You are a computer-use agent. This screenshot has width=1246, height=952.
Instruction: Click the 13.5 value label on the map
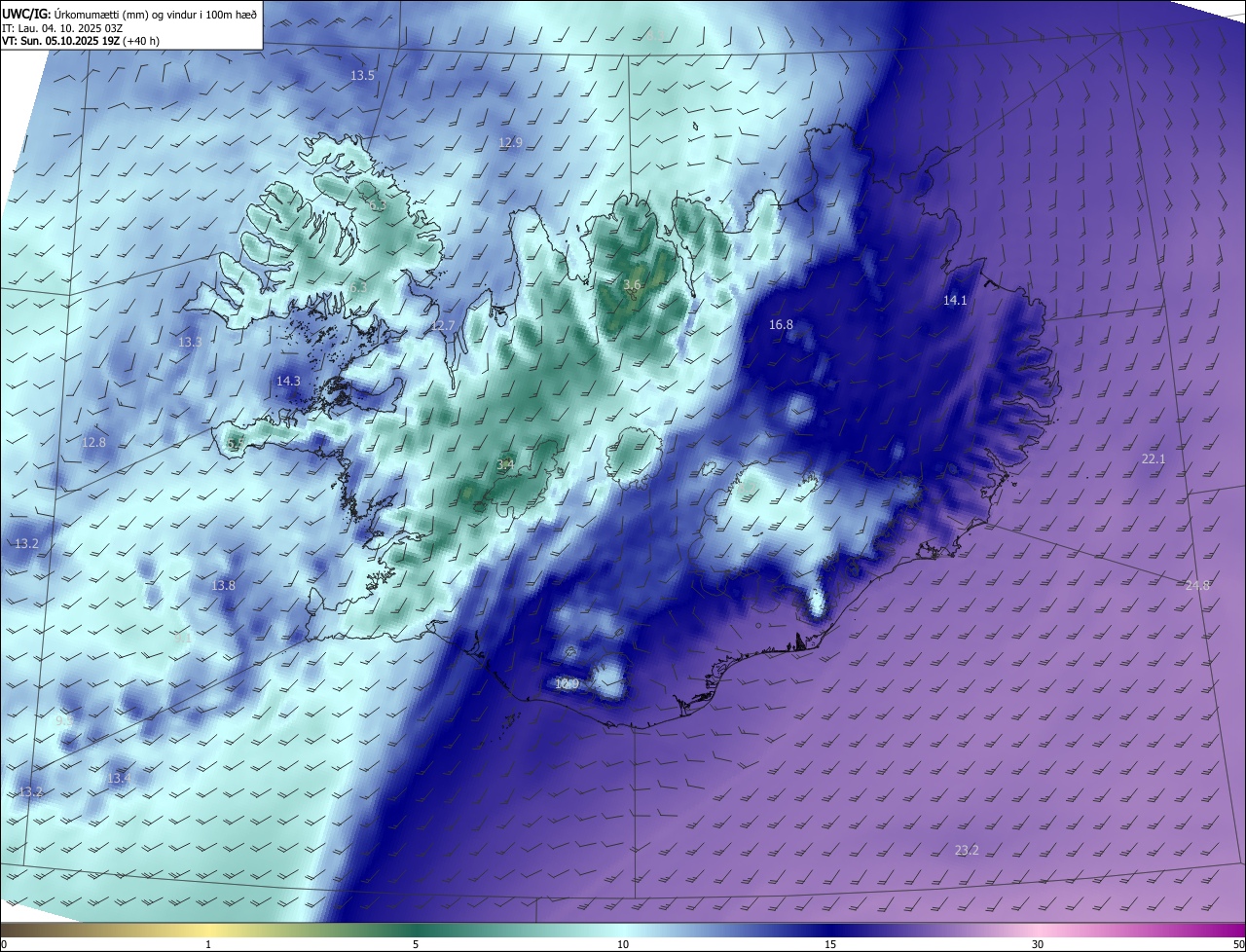click(363, 75)
